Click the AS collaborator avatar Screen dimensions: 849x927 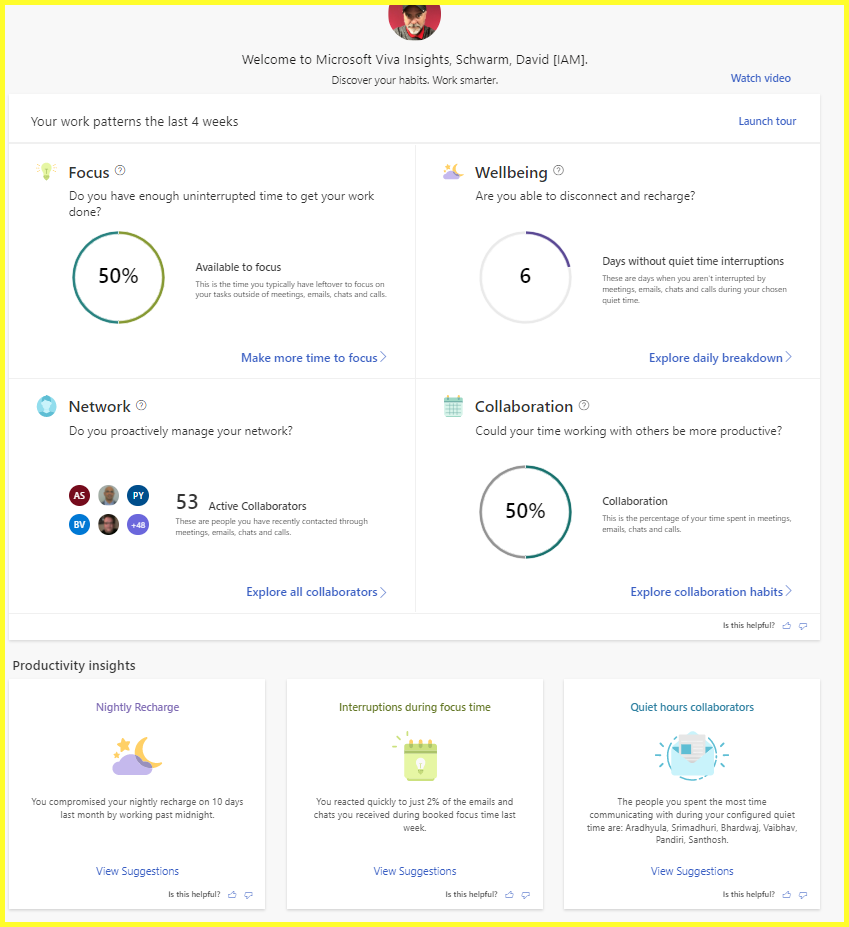coord(80,495)
